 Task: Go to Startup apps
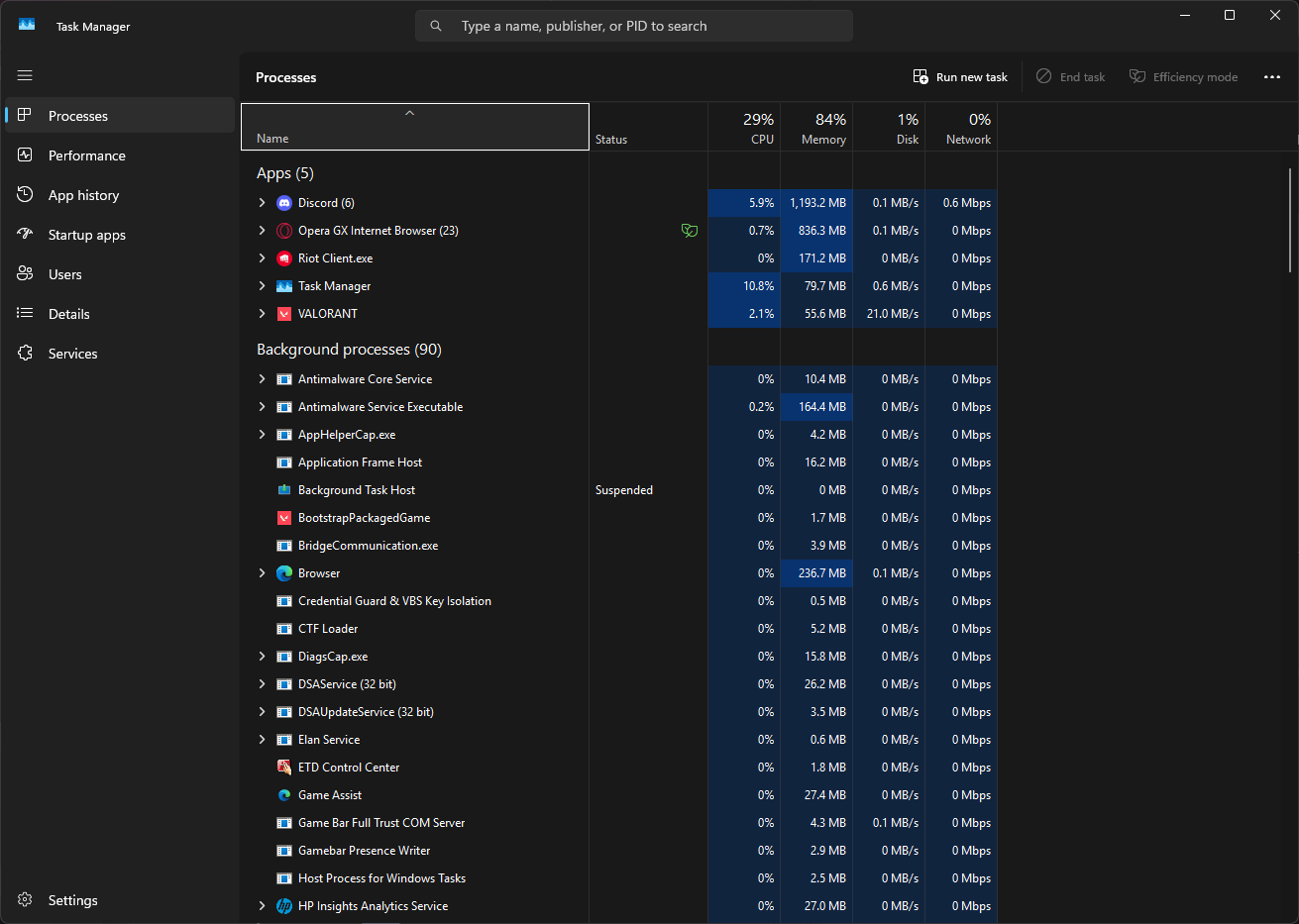pos(120,235)
